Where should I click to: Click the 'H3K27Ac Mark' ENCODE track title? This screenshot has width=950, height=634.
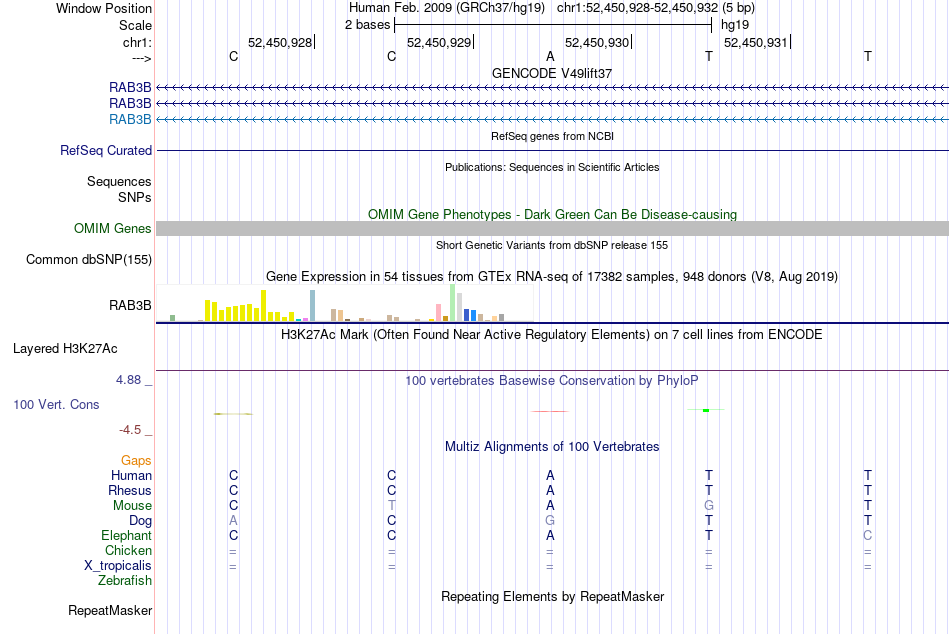(x=552, y=335)
